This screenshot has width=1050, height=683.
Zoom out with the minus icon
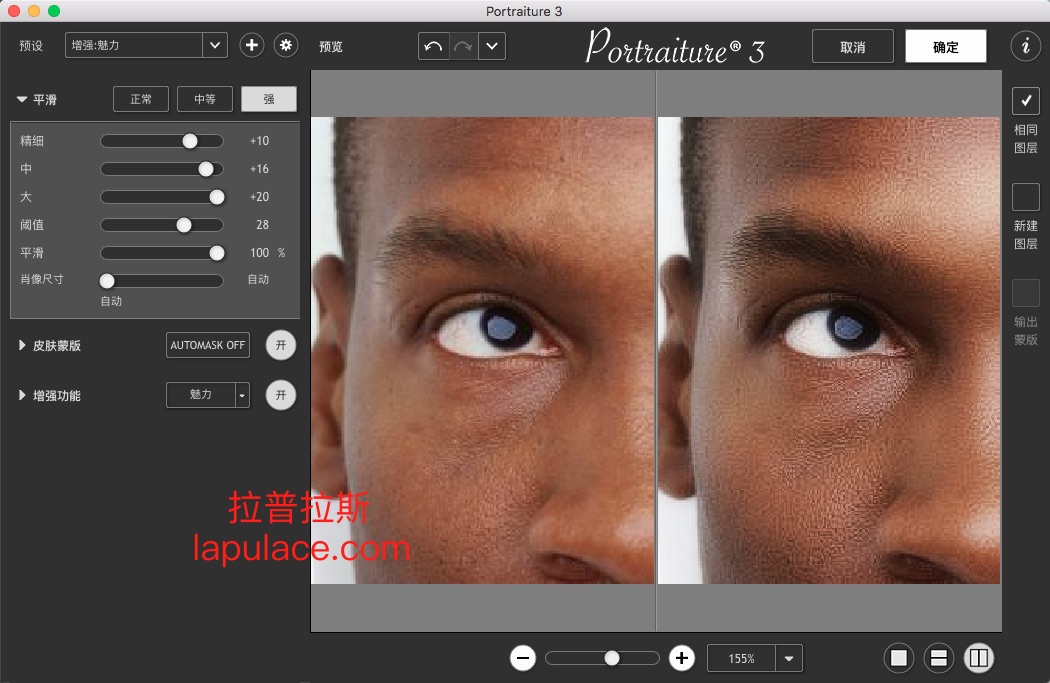point(523,658)
